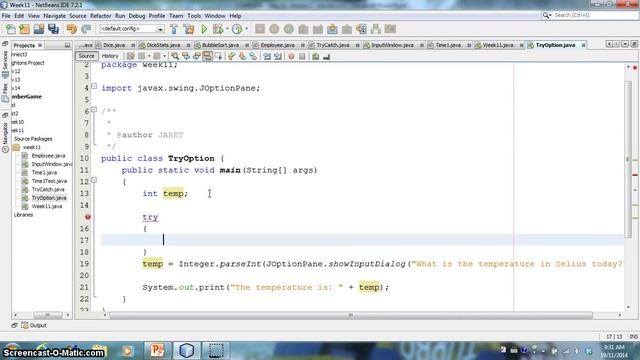Close the TryOption.java tab

(x=584, y=45)
